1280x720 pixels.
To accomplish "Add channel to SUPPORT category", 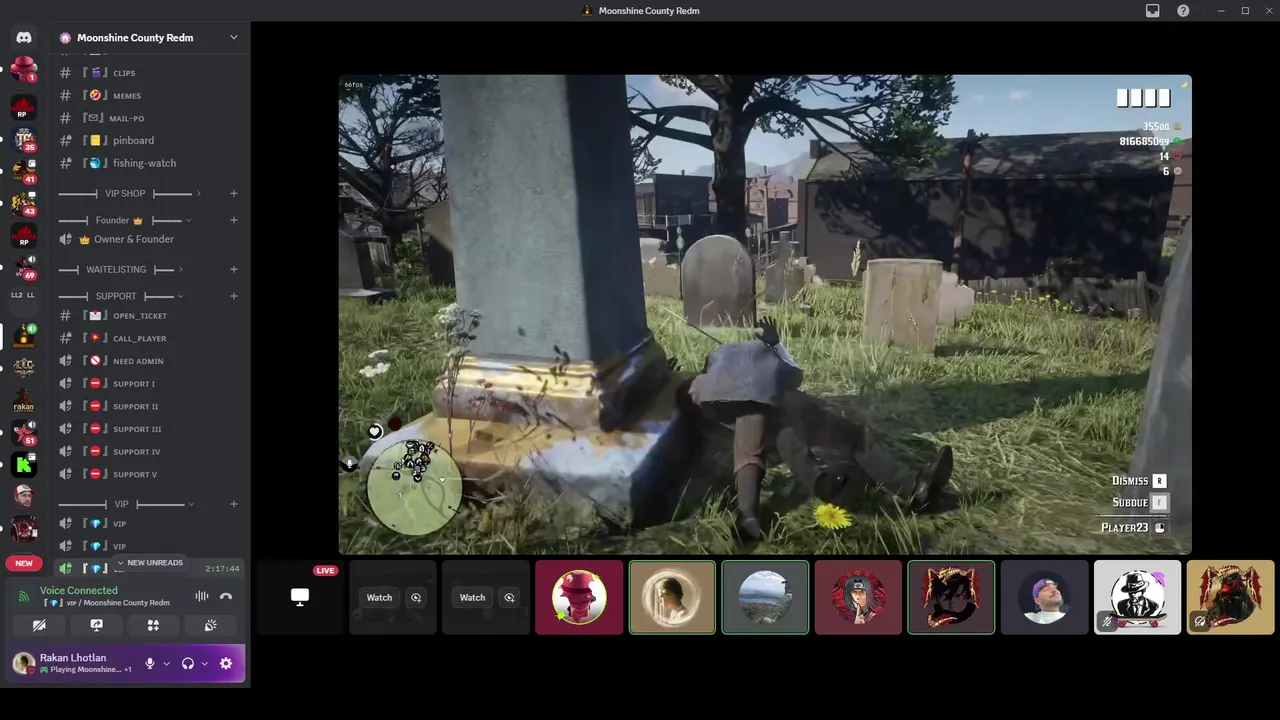I will 234,296.
